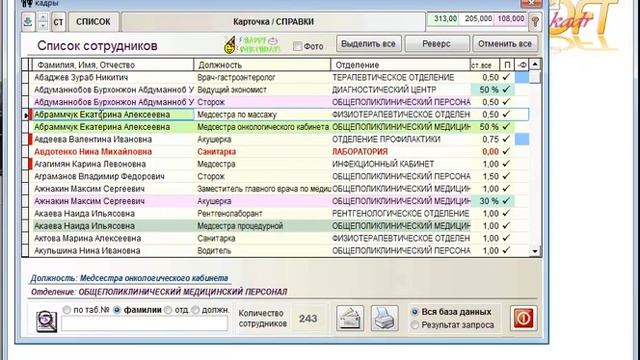Select the 'должн.' radio button
This screenshot has width=640, height=360.
[x=196, y=310]
